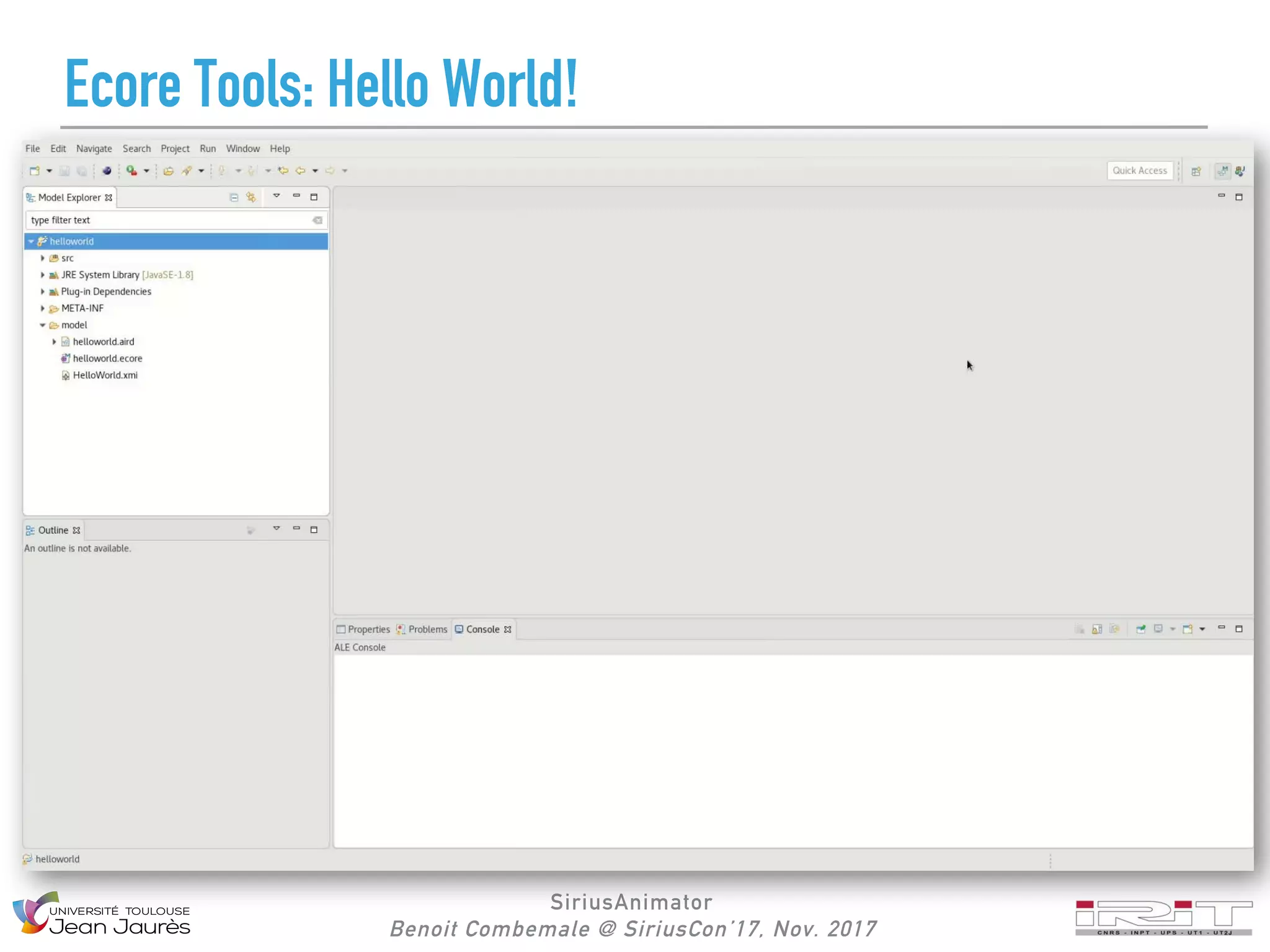
Task: Select the Outline tab
Action: (x=53, y=531)
